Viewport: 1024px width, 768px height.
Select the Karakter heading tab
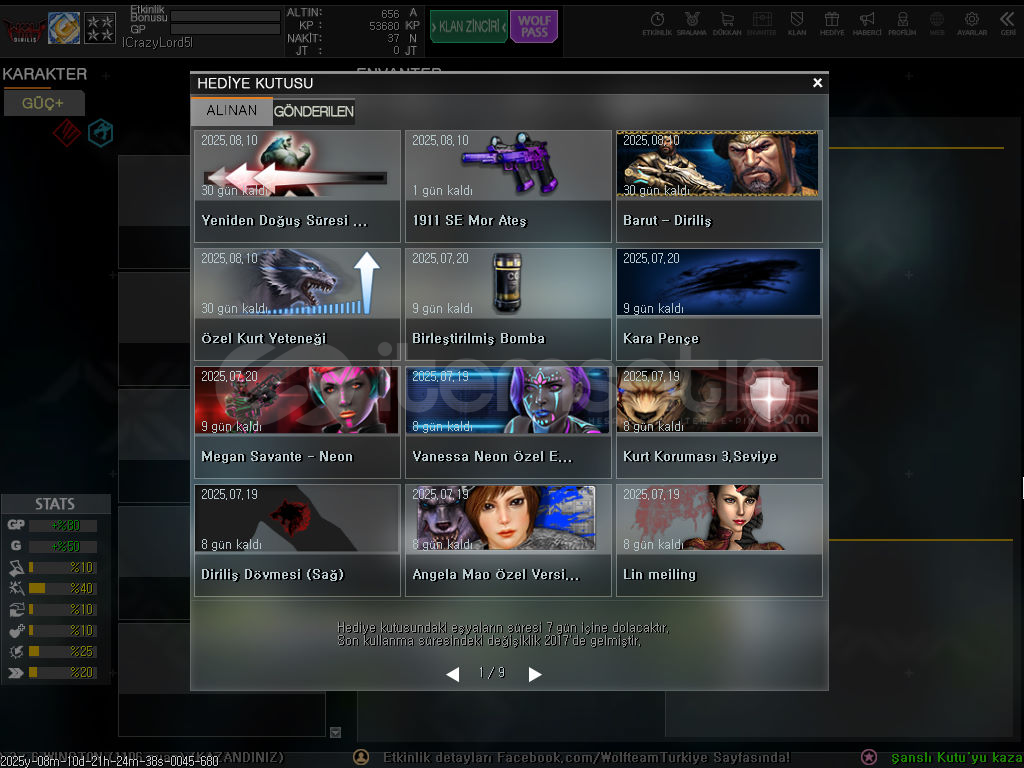tap(44, 74)
